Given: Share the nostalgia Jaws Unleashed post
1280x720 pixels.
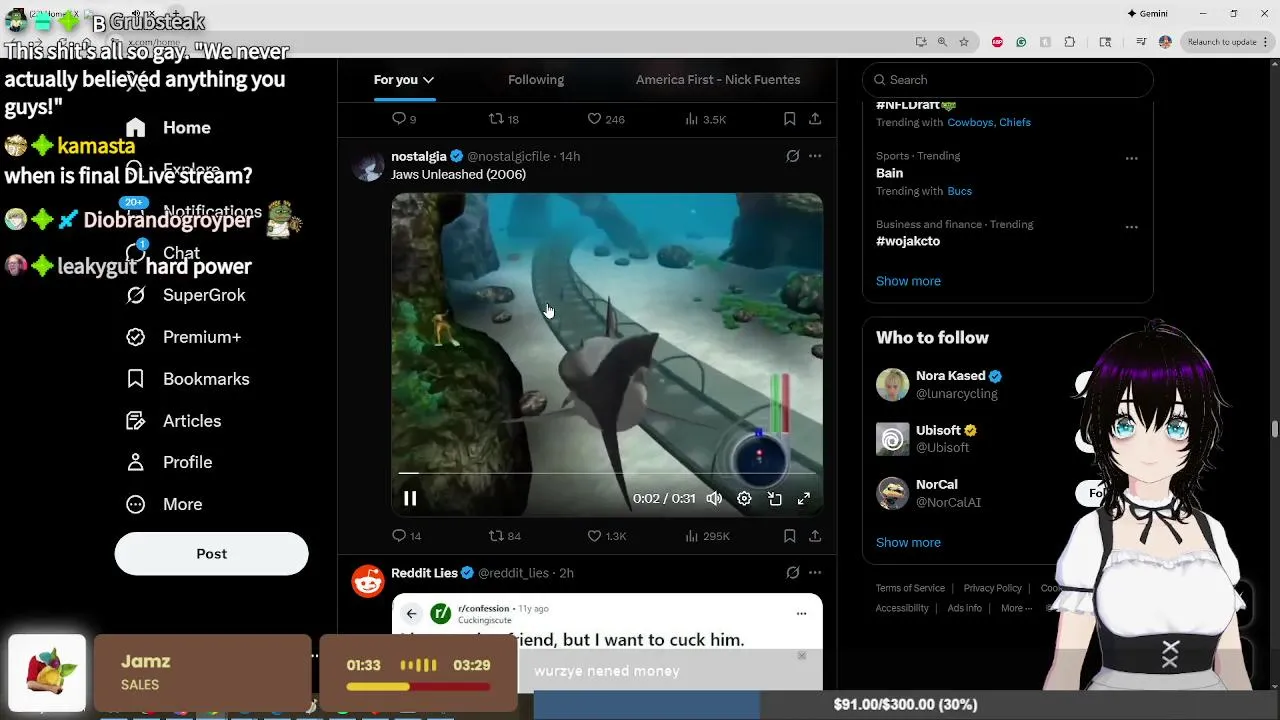Looking at the screenshot, I should (x=815, y=536).
